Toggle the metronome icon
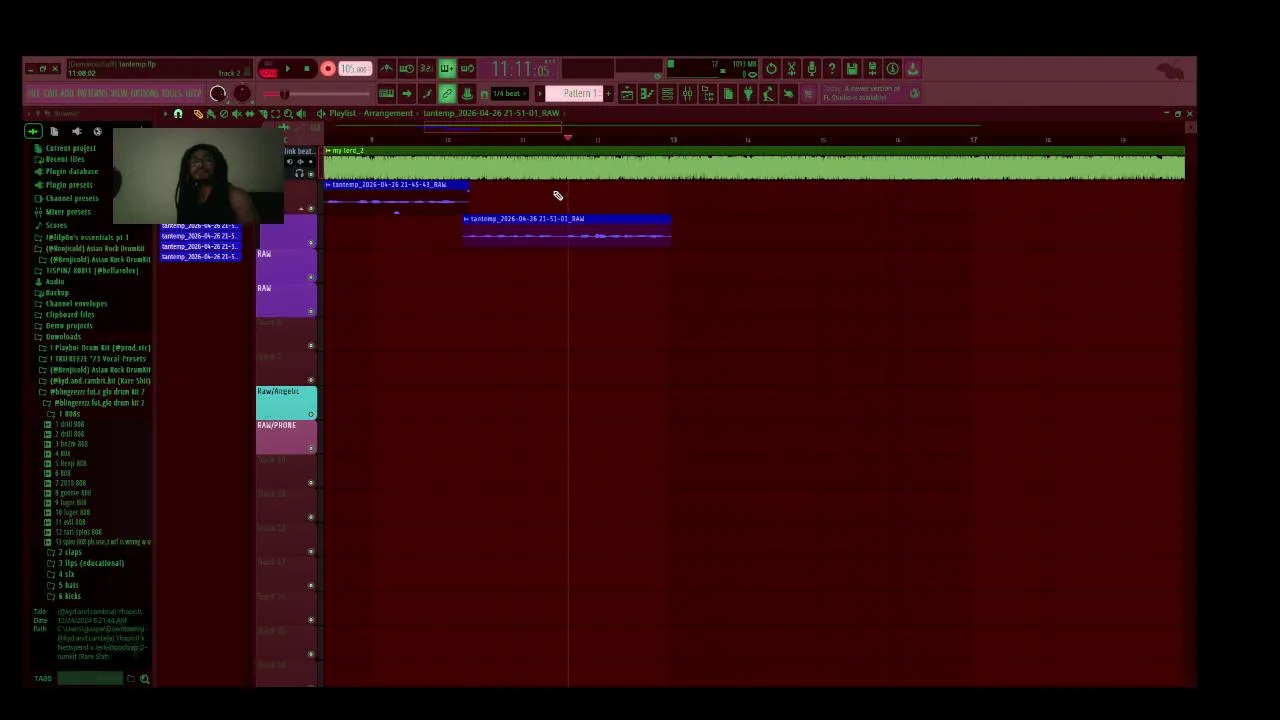This screenshot has width=1280, height=720. tap(386, 69)
